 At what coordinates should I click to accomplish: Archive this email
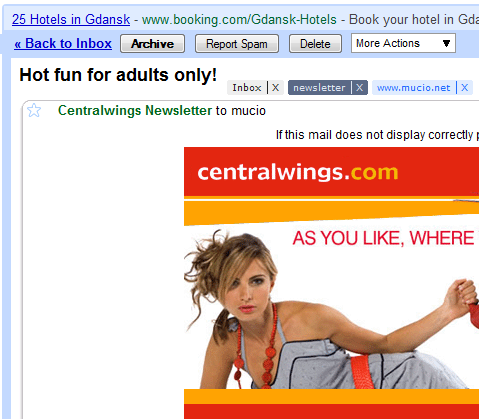click(x=152, y=44)
